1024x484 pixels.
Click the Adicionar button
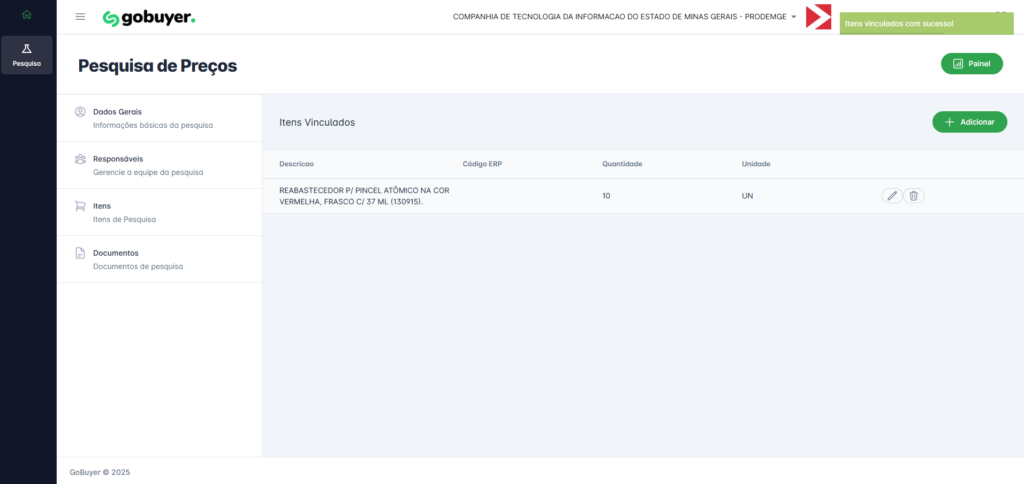click(x=969, y=122)
